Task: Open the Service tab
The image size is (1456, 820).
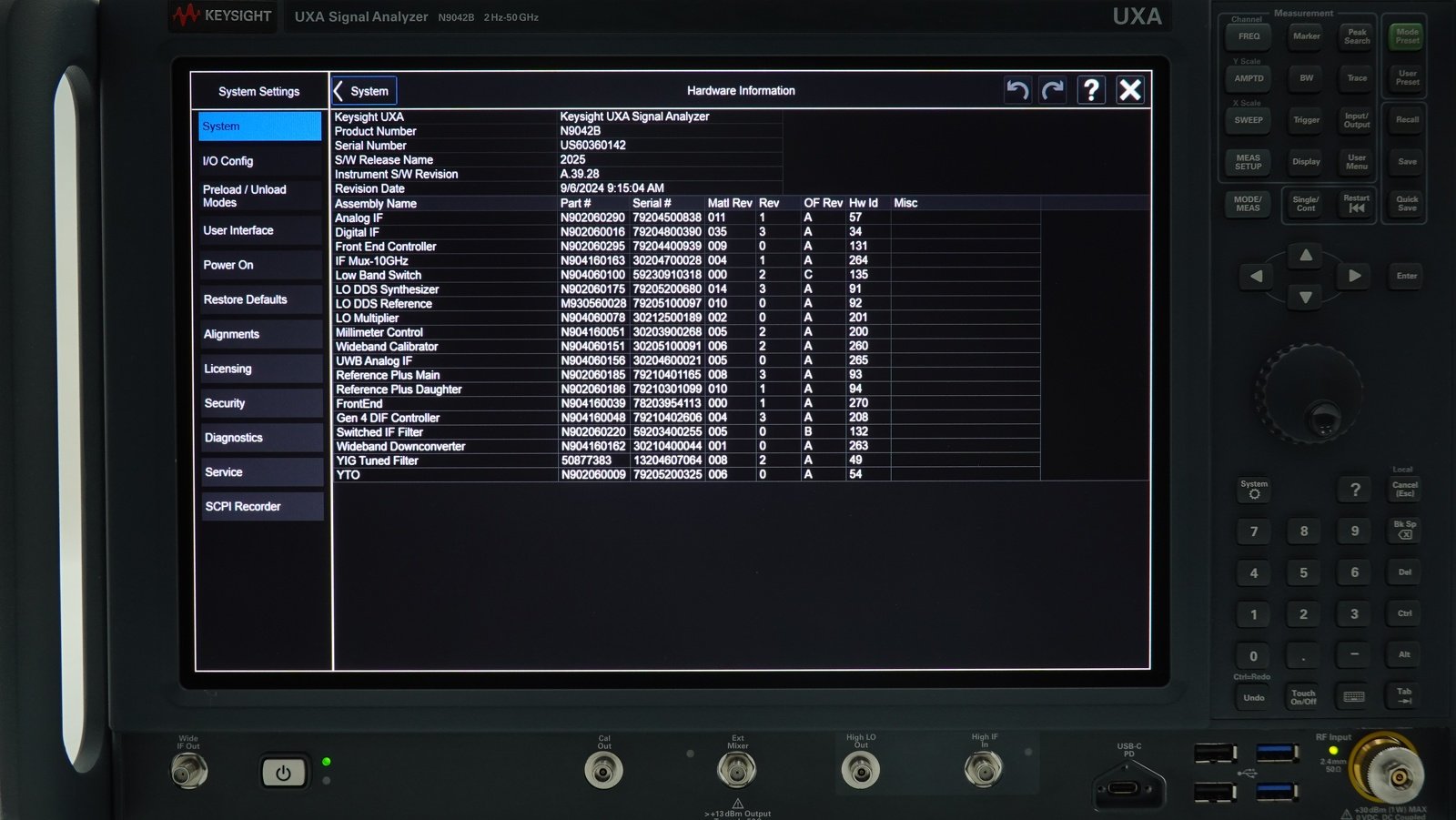Action: click(260, 472)
